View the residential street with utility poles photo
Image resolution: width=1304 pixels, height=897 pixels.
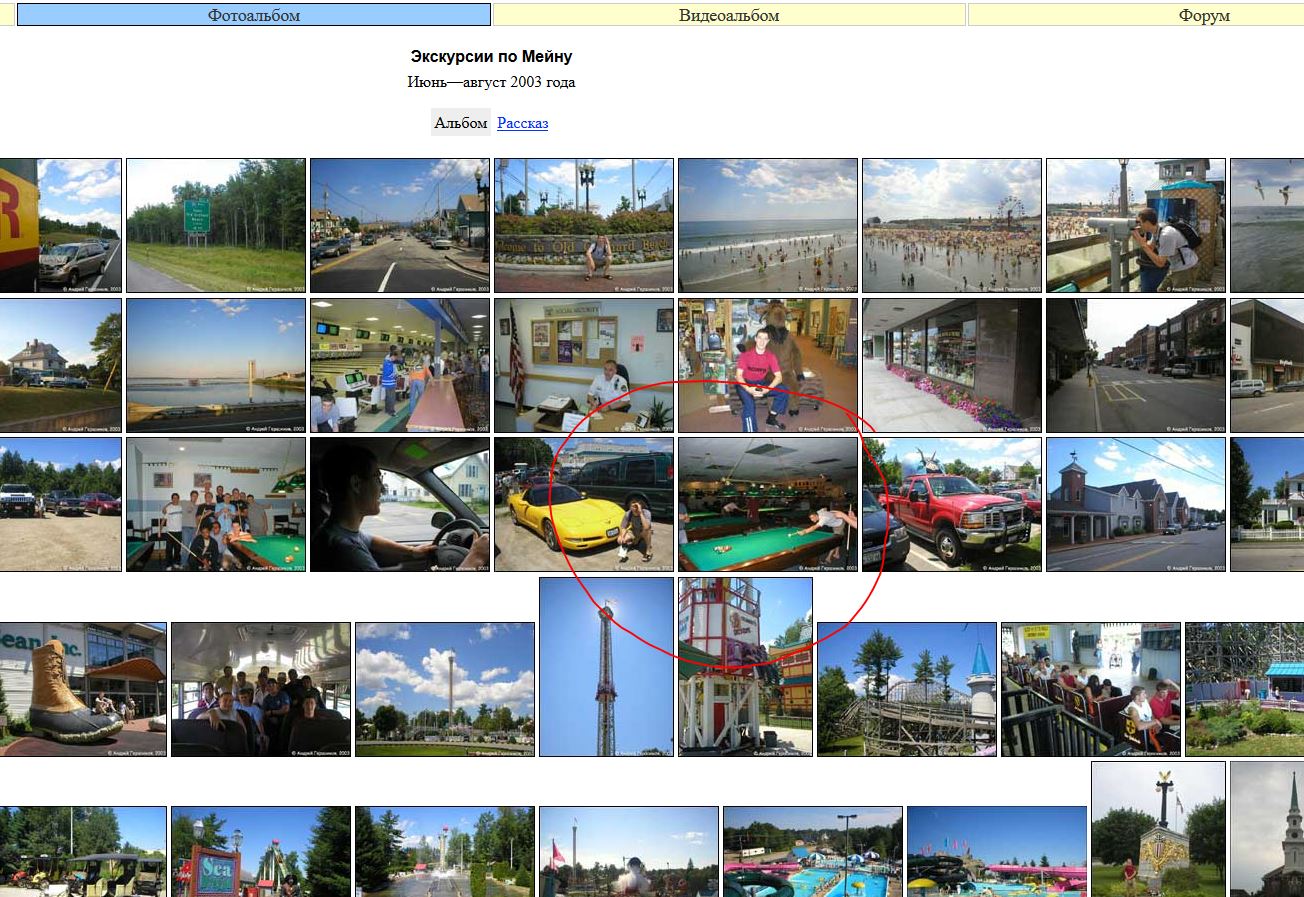click(x=400, y=225)
